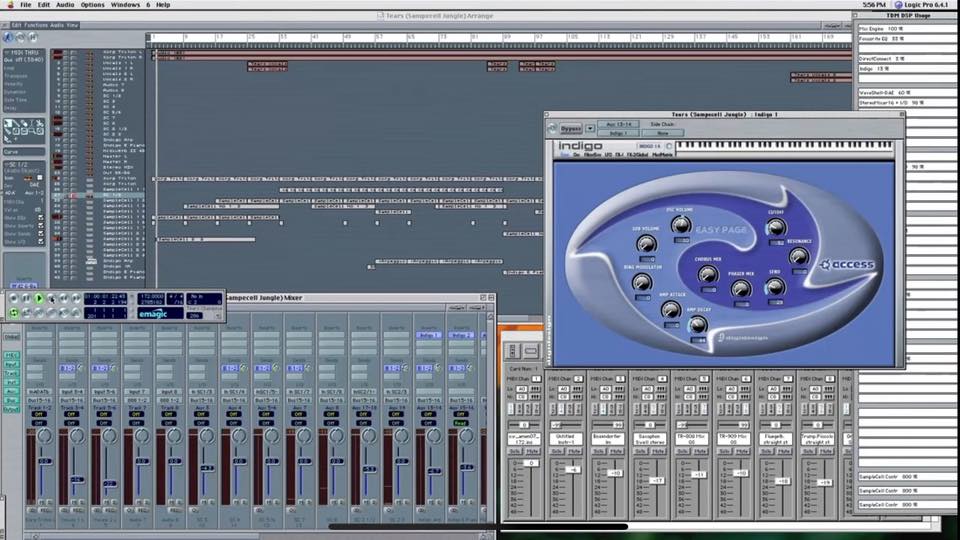The height and width of the screenshot is (540, 960).
Task: Open the Windows menu
Action: point(125,5)
